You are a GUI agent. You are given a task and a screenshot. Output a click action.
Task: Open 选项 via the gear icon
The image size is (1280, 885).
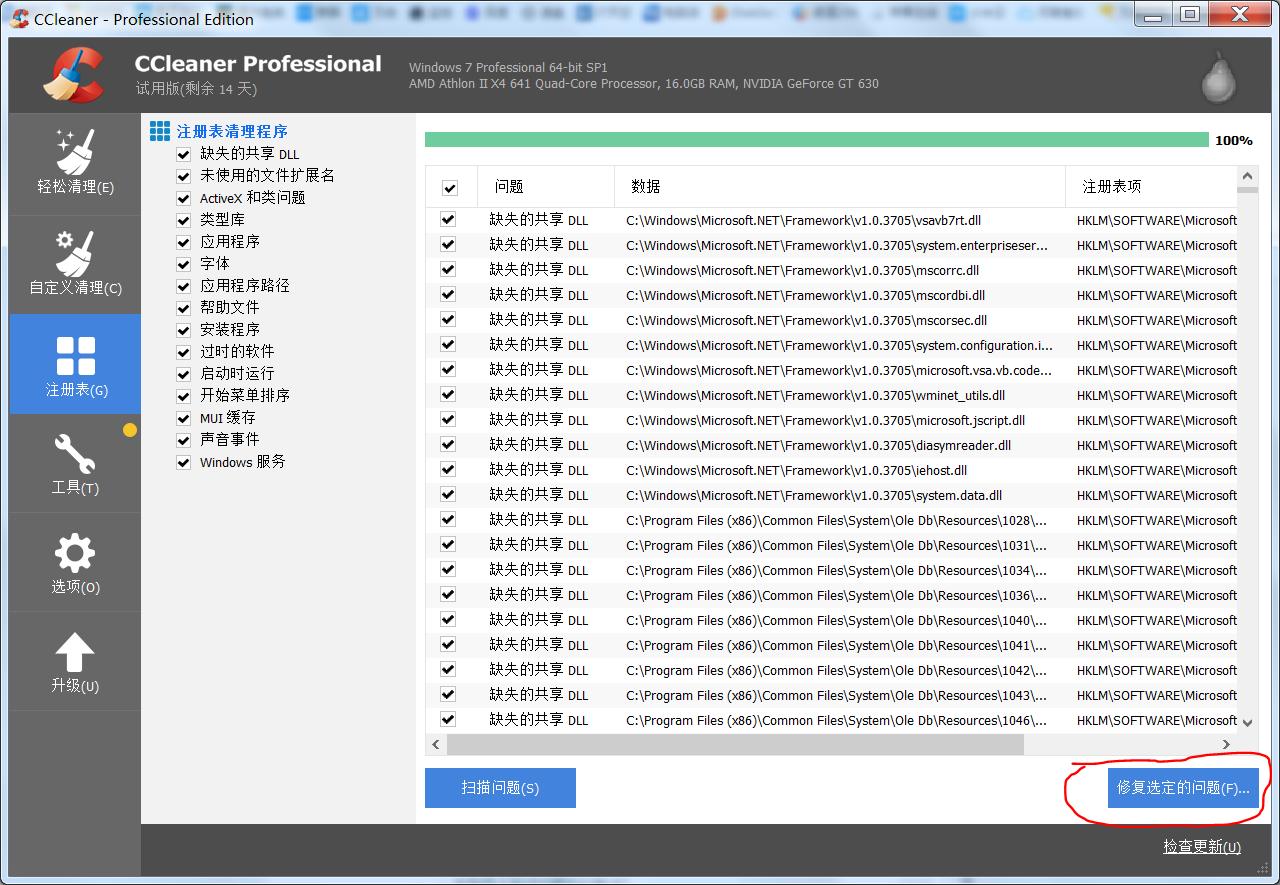coord(75,561)
